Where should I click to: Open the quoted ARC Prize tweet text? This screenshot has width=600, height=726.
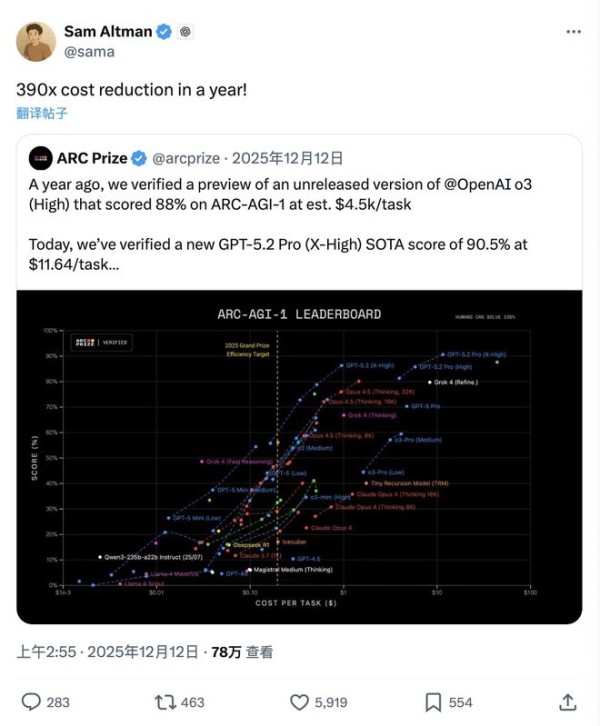pos(290,225)
